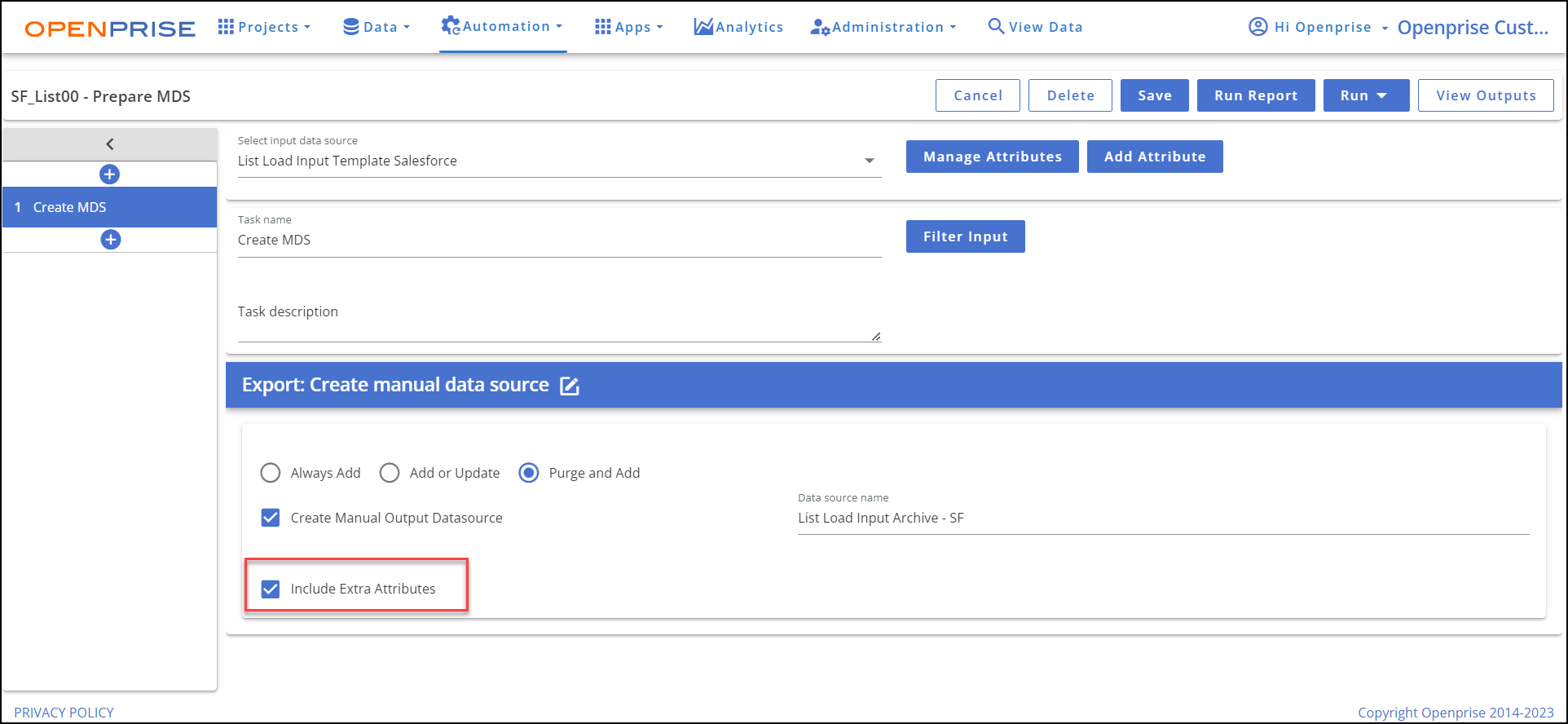1568x724 pixels.
Task: Toggle Include Extra Attributes checkbox
Action: [271, 589]
